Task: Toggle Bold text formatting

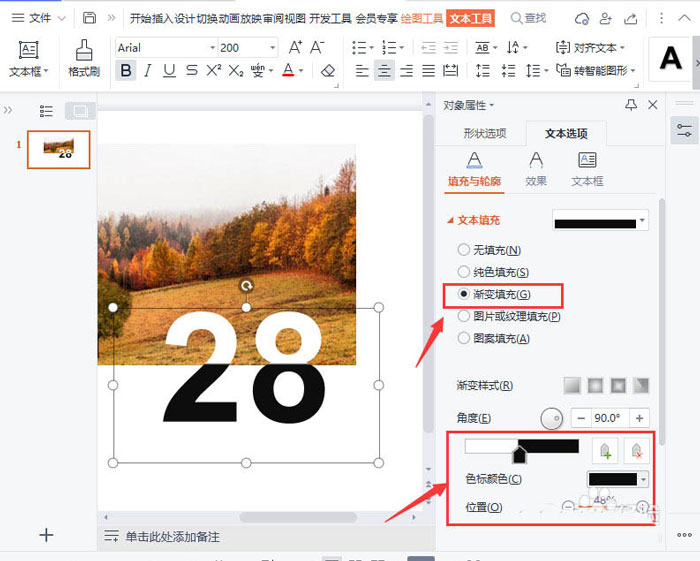Action: pyautogui.click(x=126, y=70)
